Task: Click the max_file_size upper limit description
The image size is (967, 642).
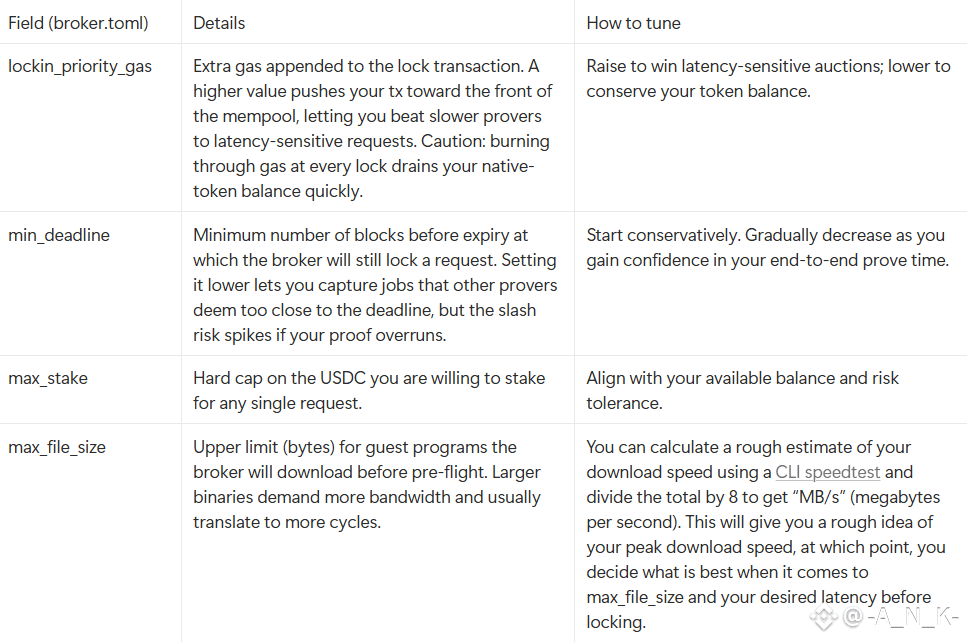Action: (367, 485)
